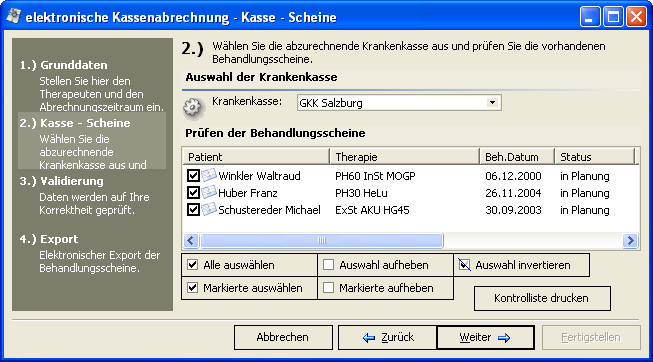The image size is (653, 362).
Task: Click the document icon next to Winkler Waltraud
Action: [x=209, y=175]
